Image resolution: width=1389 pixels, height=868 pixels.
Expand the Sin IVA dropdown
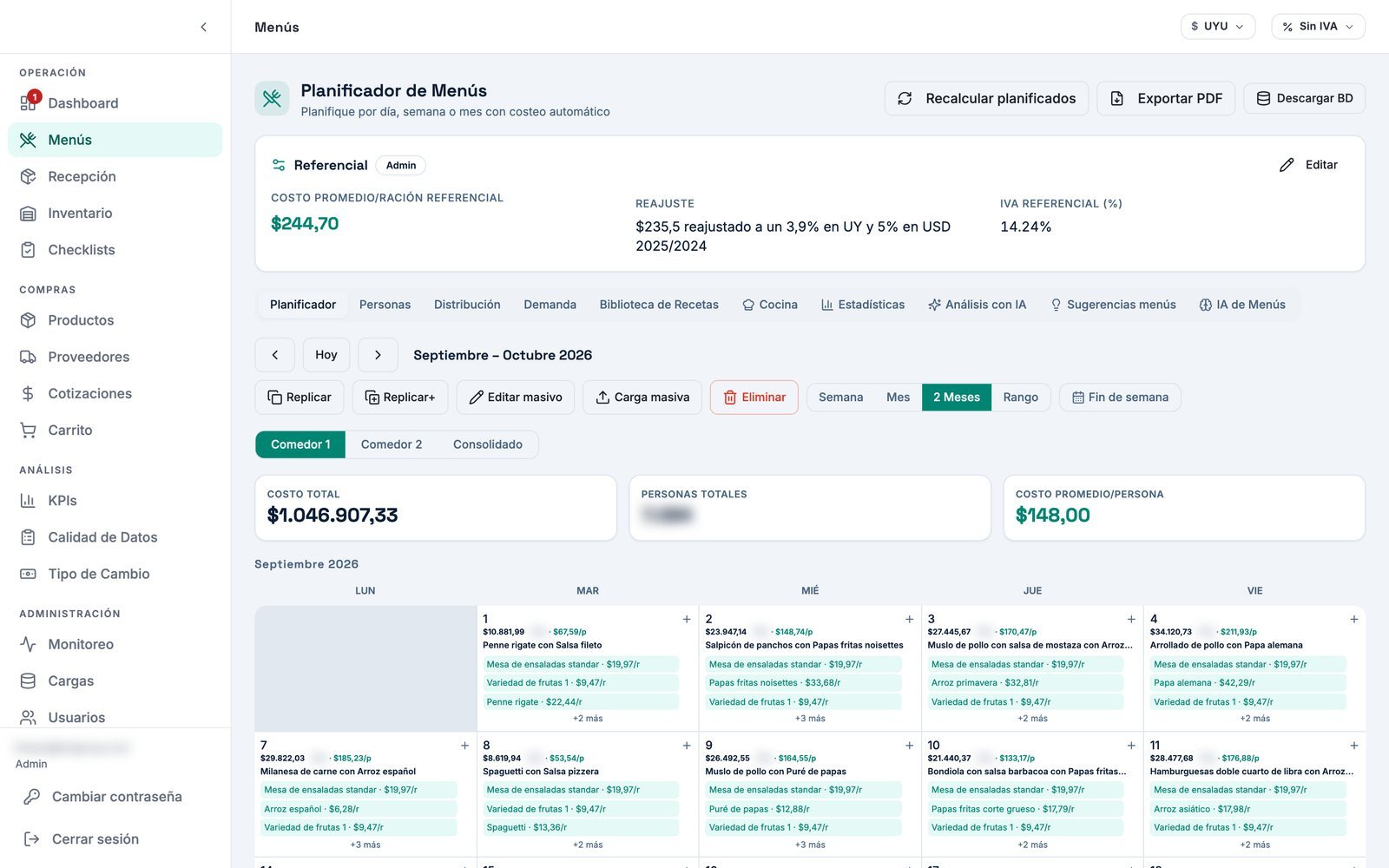pyautogui.click(x=1318, y=27)
